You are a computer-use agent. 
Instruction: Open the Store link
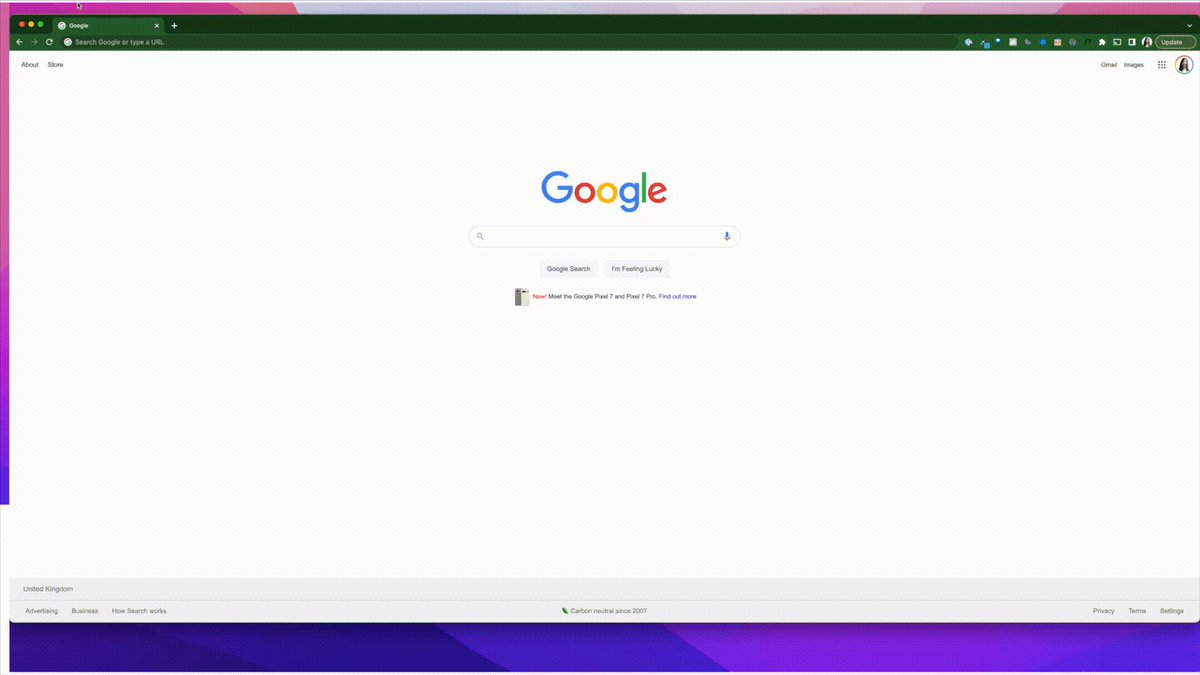(x=55, y=65)
